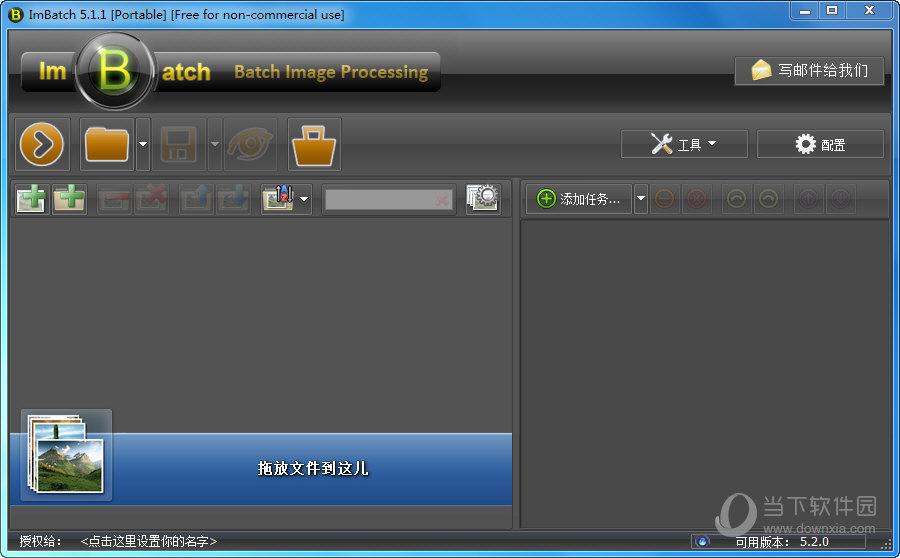Screen dimensions: 900x558
Task: Add a folder of images with the folder plus icon
Action: 69,199
